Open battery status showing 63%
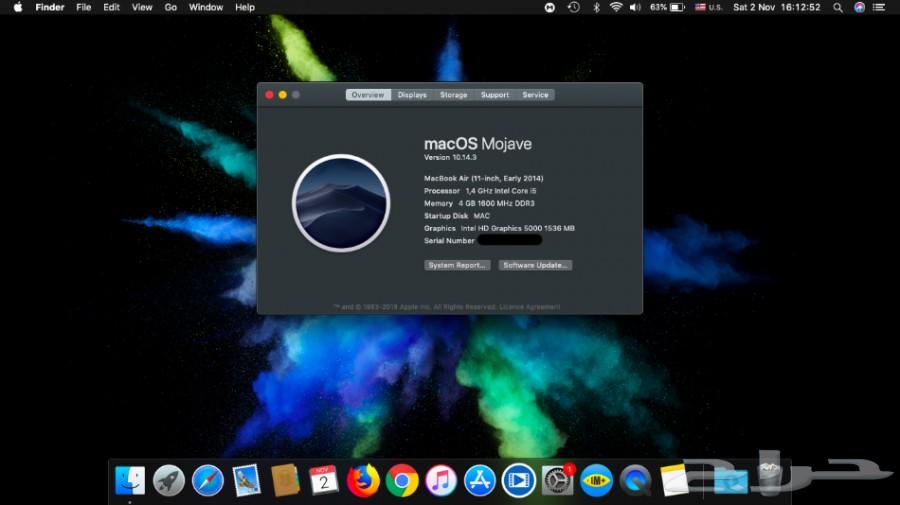The image size is (900, 505). [668, 7]
